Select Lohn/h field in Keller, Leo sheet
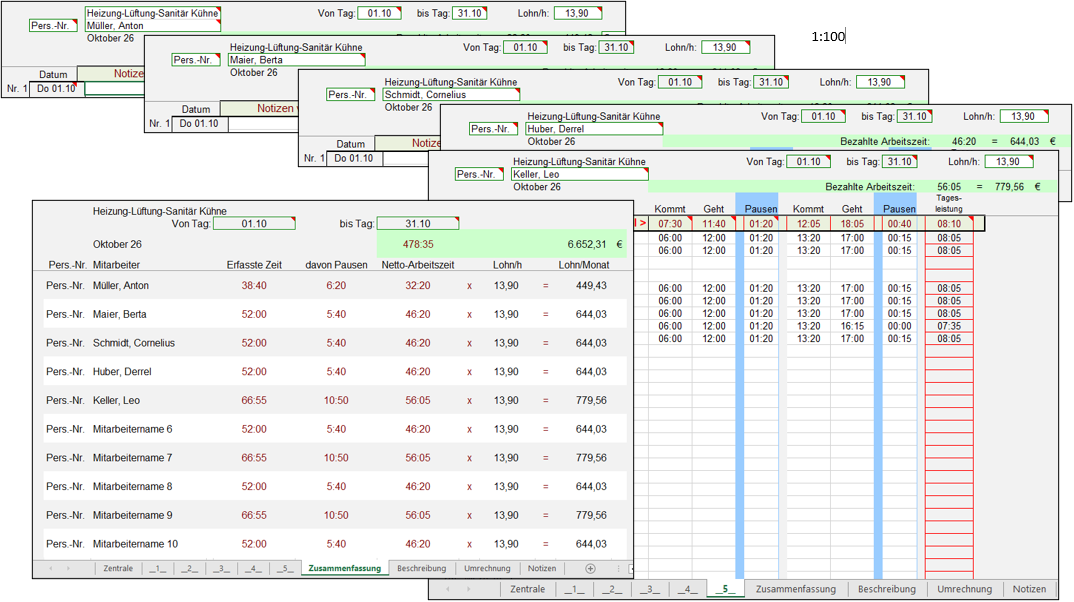1074x602 pixels. click(x=1023, y=161)
